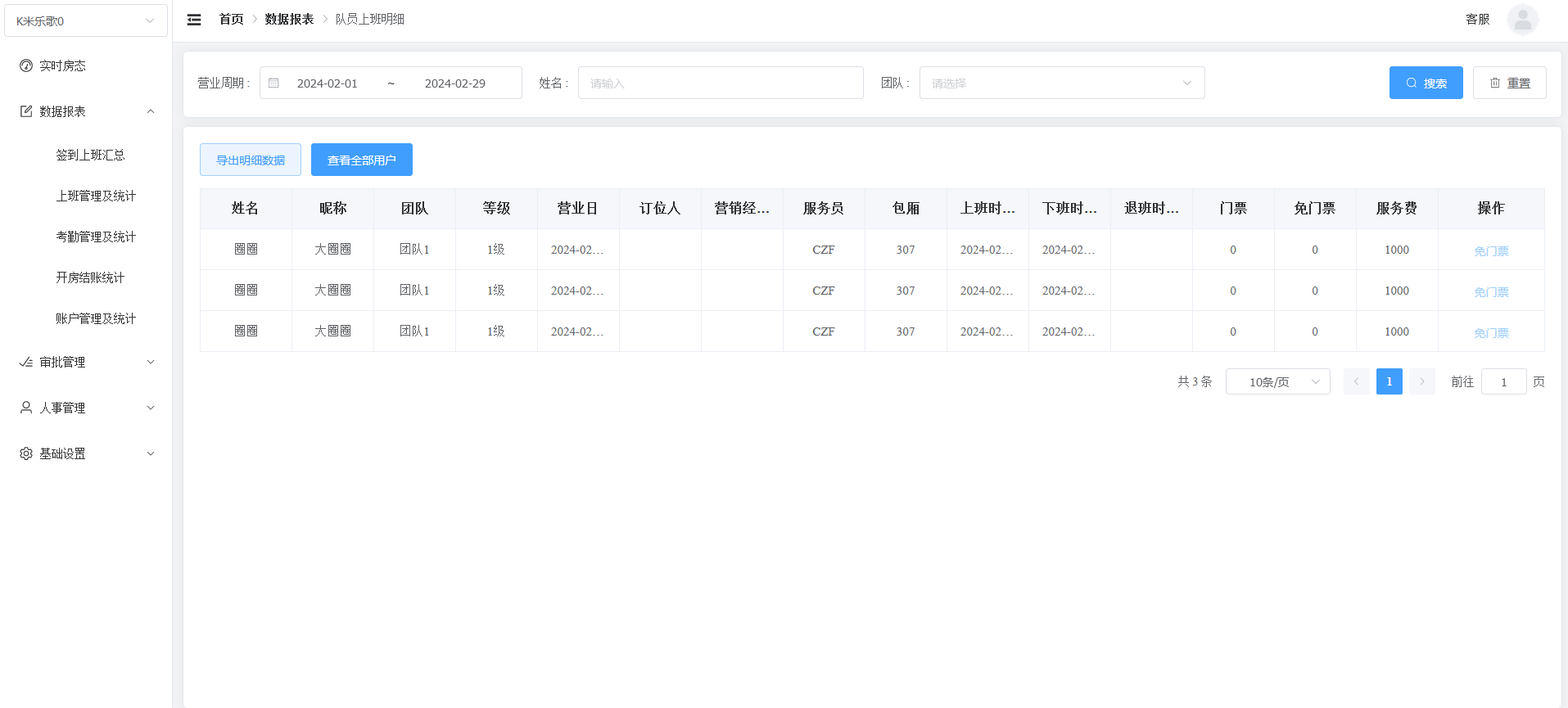The height and width of the screenshot is (708, 1568).
Task: Expand the 人事管理 menu chevron
Action: point(151,408)
